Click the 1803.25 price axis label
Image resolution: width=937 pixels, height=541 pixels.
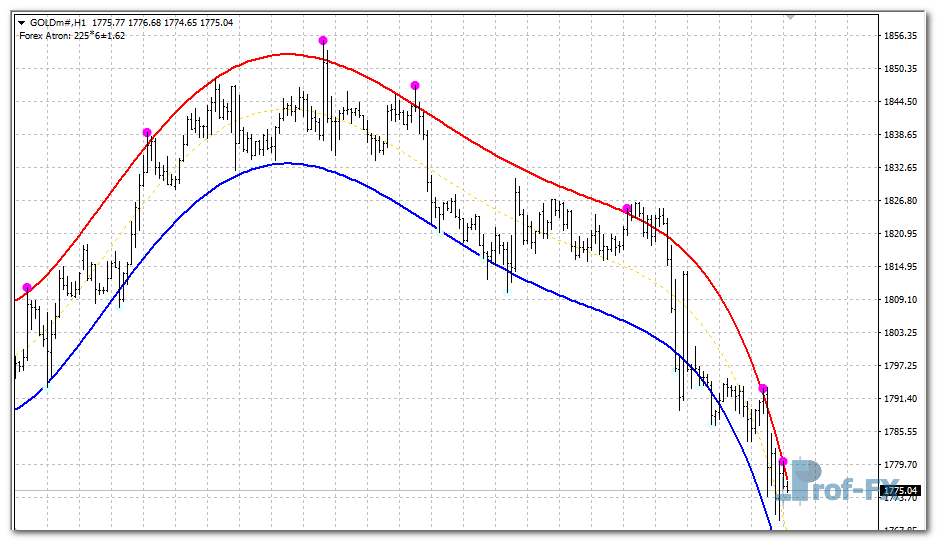tap(901, 333)
